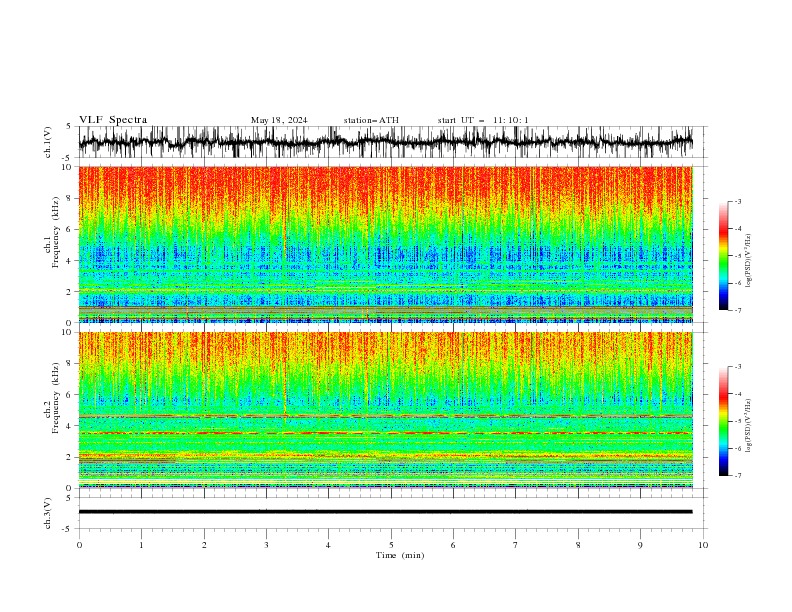792x612 pixels.
Task: Click time axis tick label "2"
Action: [204, 545]
